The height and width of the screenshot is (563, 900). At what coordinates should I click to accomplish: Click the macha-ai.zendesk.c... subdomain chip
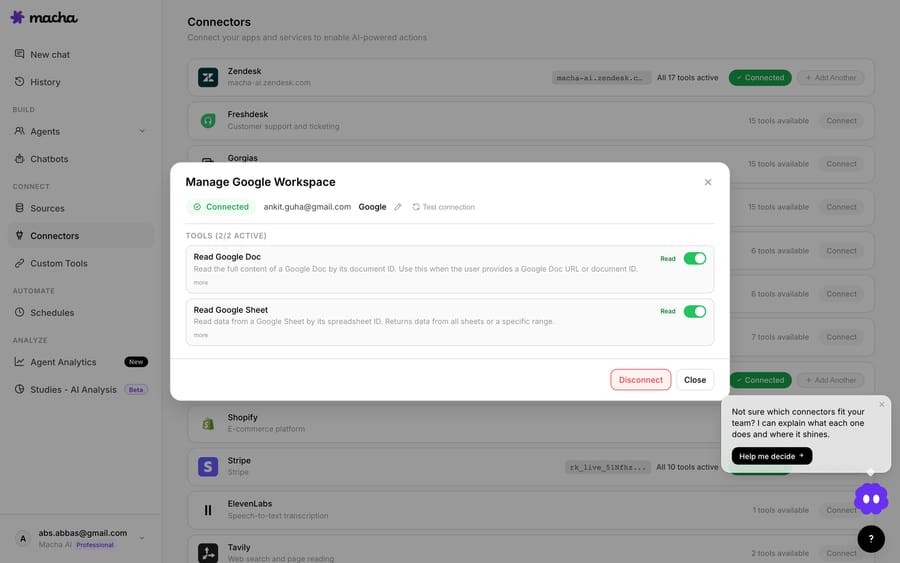602,77
